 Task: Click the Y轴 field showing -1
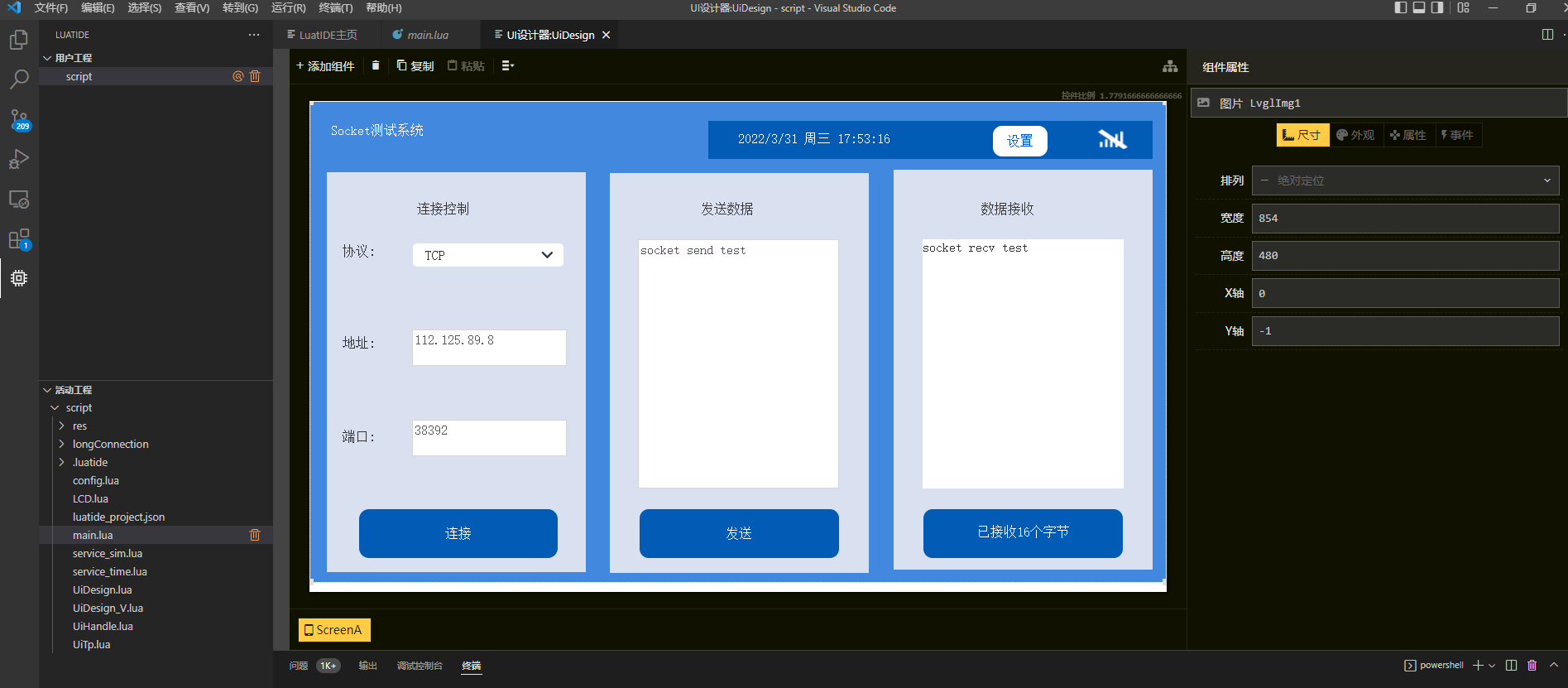click(x=1405, y=331)
